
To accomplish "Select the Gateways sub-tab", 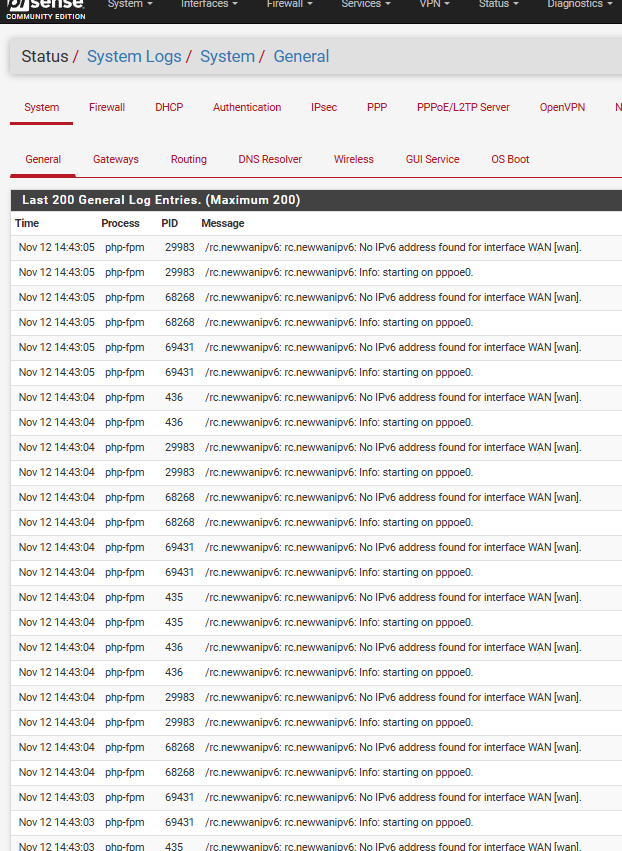I will (116, 159).
